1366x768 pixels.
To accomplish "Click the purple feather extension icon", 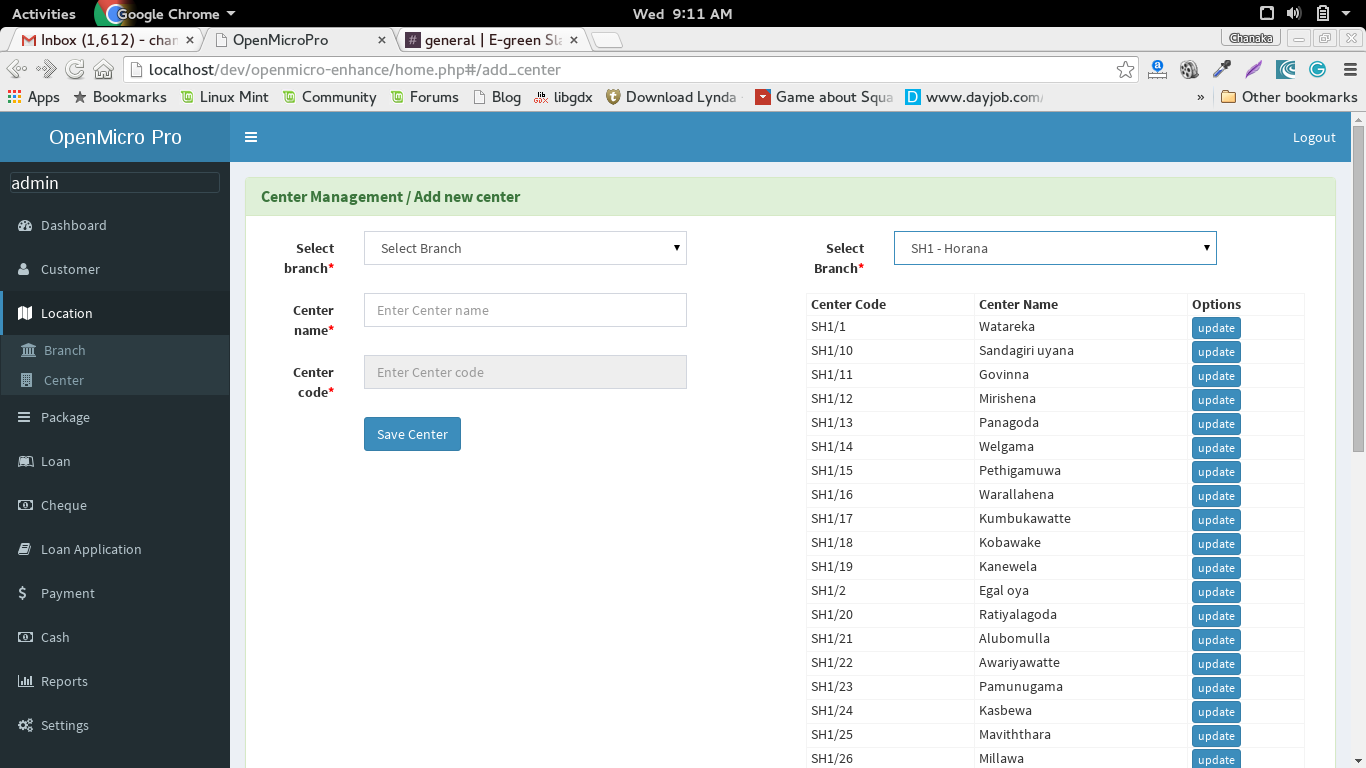I will click(x=1253, y=69).
